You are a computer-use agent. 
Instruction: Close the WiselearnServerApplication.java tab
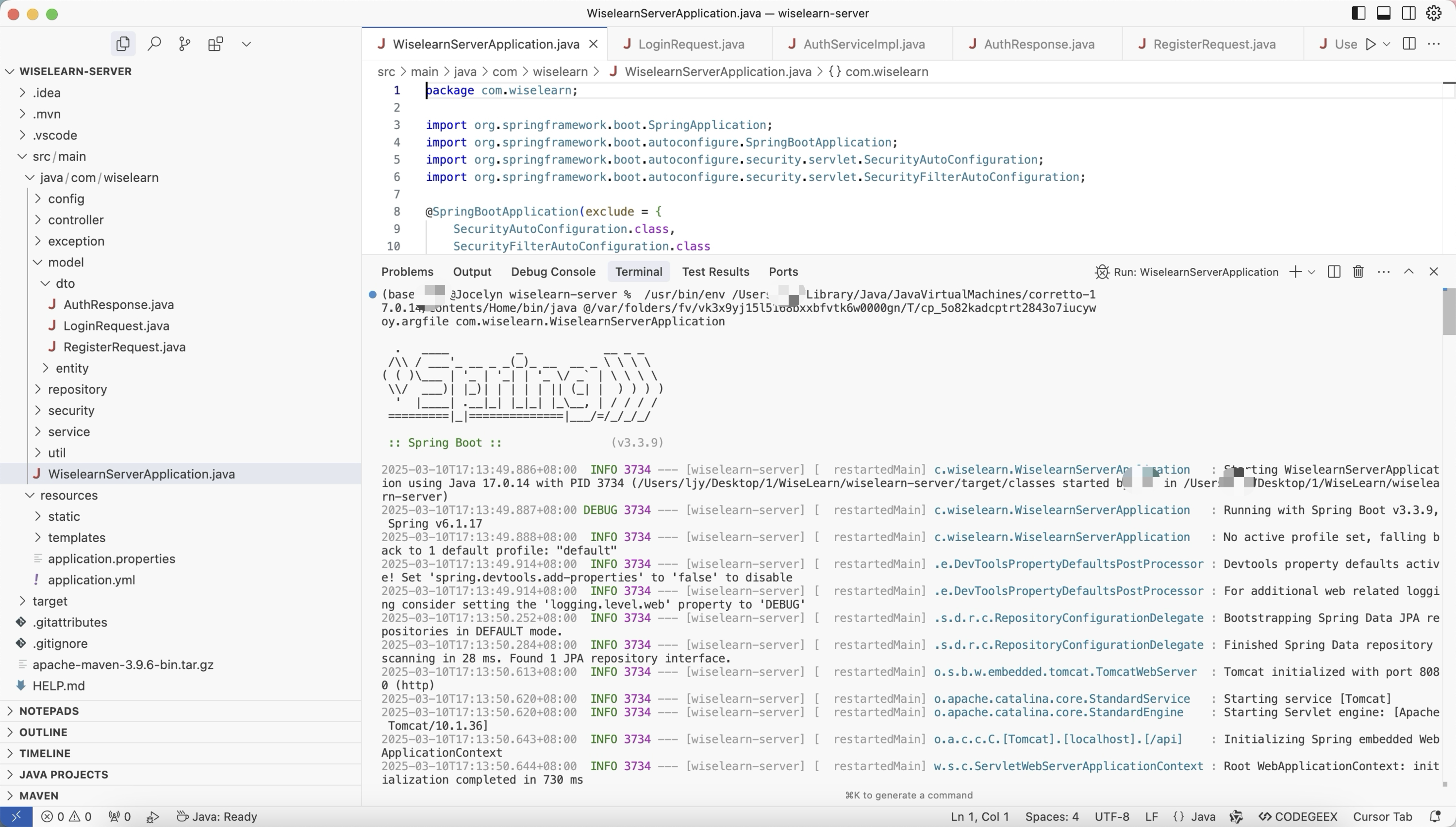pos(594,44)
